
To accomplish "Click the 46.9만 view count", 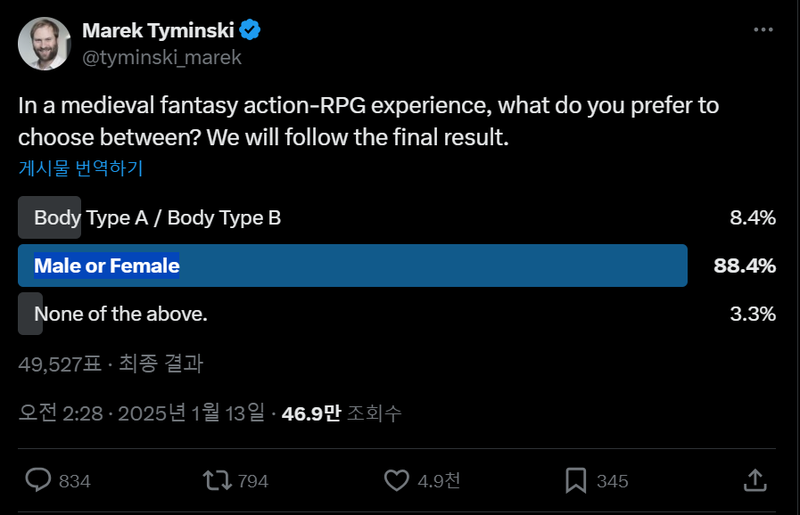I will pos(312,413).
